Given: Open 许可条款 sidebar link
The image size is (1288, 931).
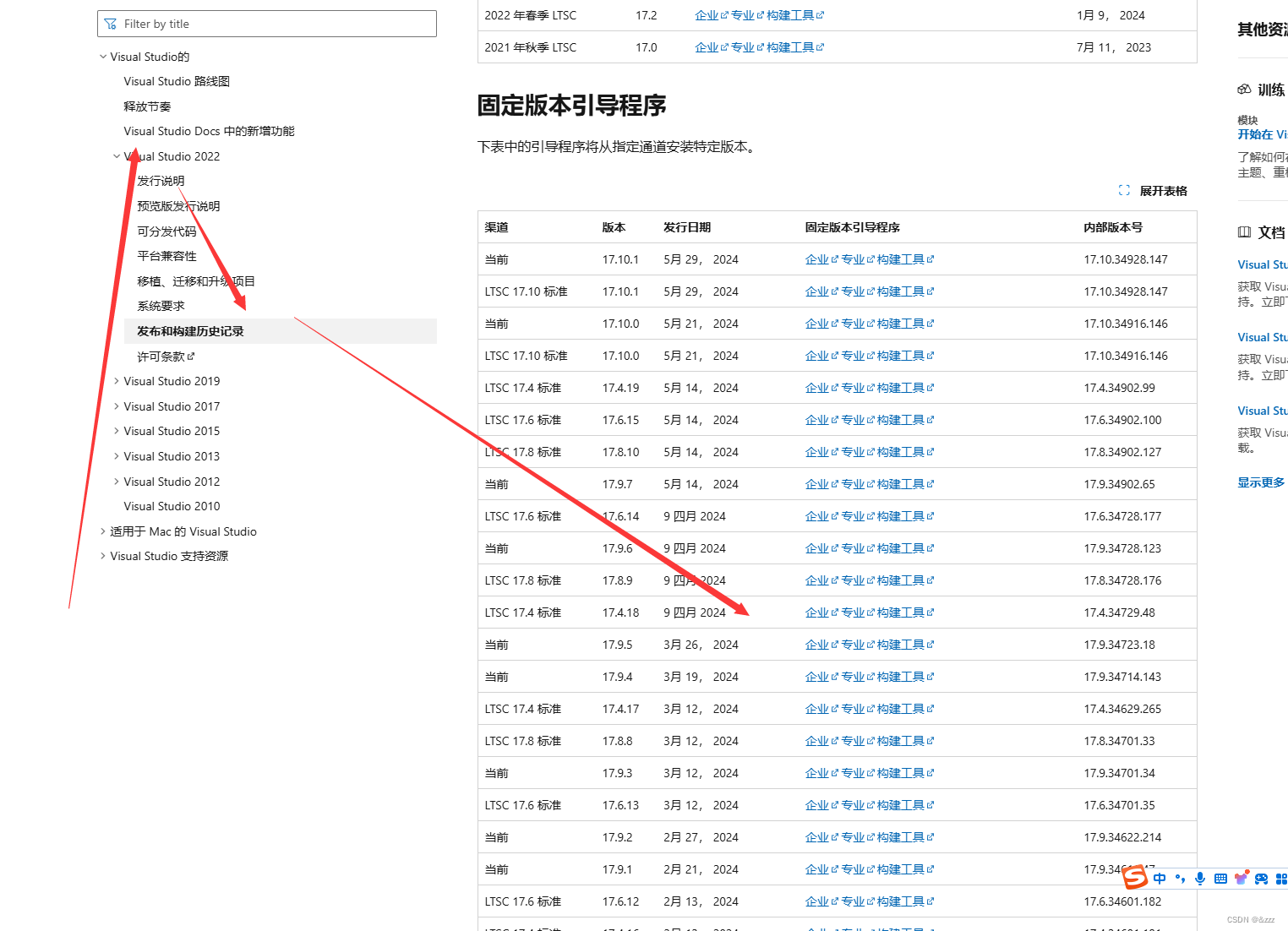Looking at the screenshot, I should [161, 357].
